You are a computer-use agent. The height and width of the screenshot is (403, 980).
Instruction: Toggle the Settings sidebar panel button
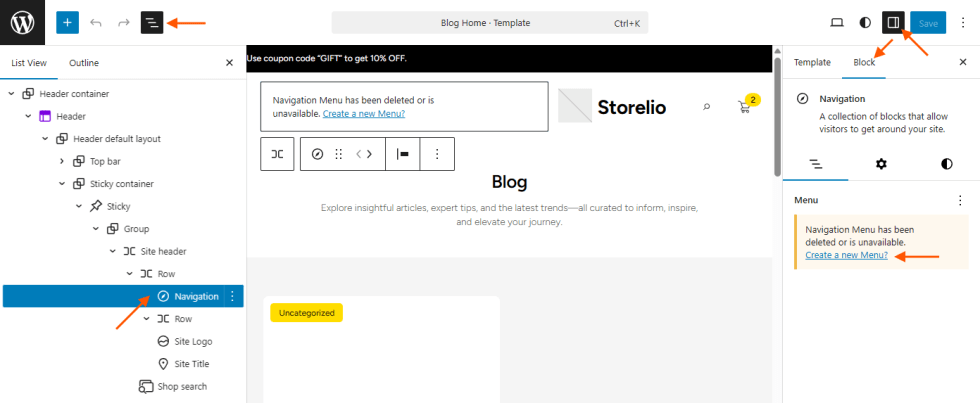pyautogui.click(x=894, y=22)
